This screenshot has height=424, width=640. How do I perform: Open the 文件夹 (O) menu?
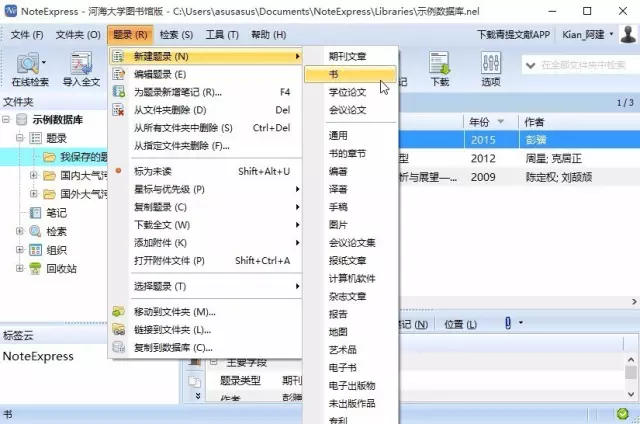click(x=78, y=35)
